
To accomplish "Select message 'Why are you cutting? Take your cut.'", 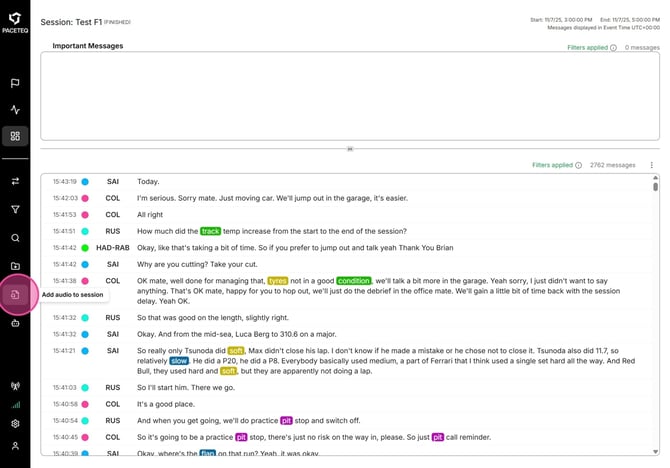I will pos(197,264).
